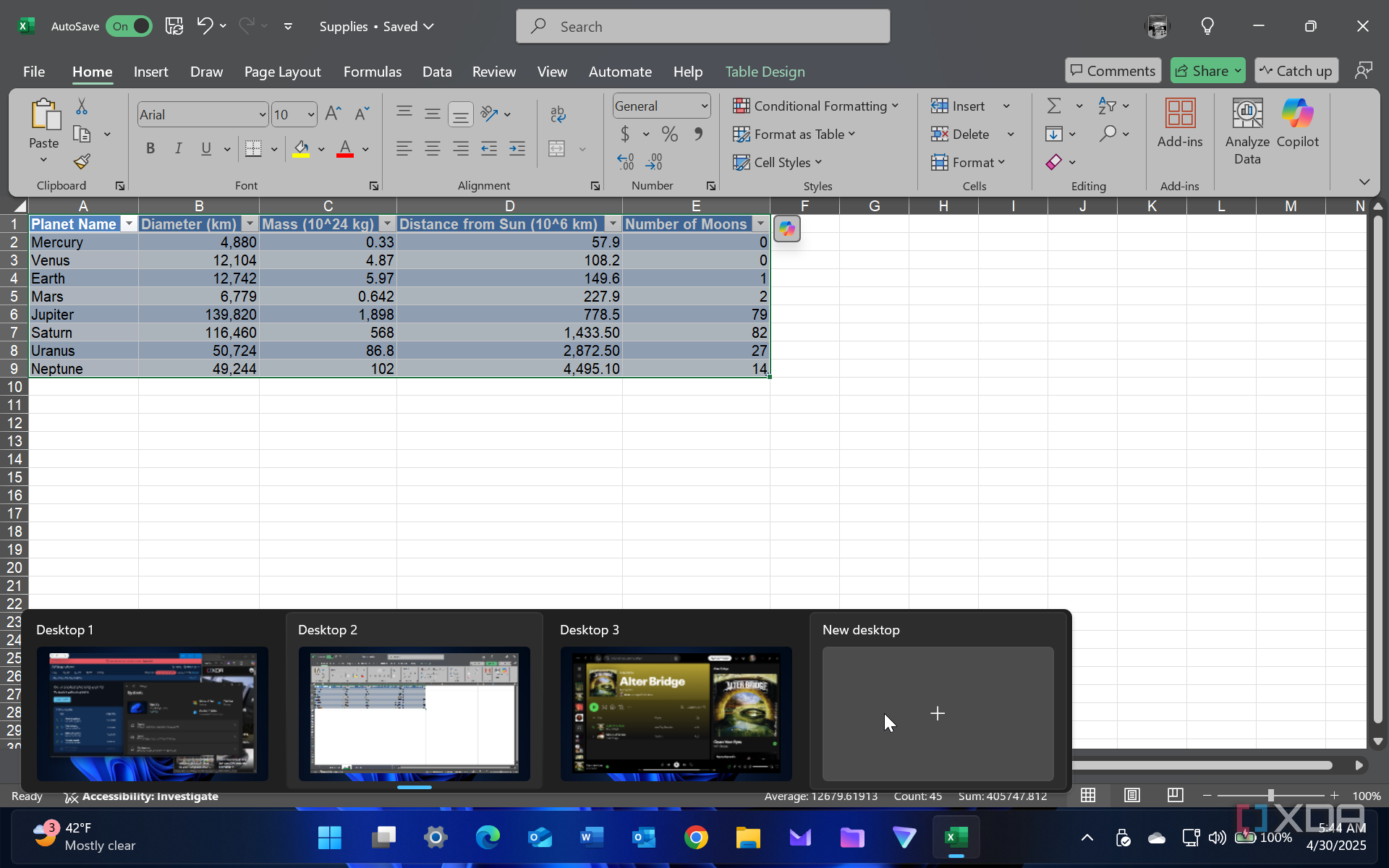The width and height of the screenshot is (1389, 868).
Task: Click the Share button
Action: [x=1207, y=71]
